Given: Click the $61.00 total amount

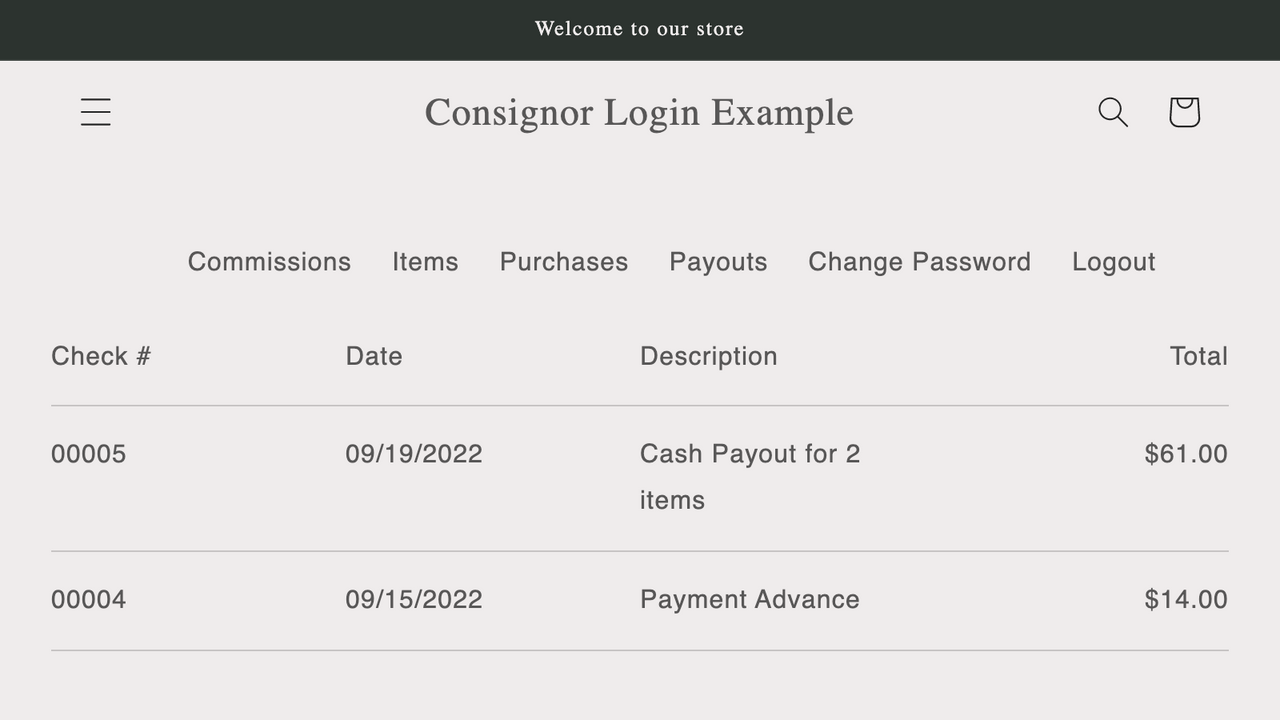Looking at the screenshot, I should pyautogui.click(x=1186, y=454).
